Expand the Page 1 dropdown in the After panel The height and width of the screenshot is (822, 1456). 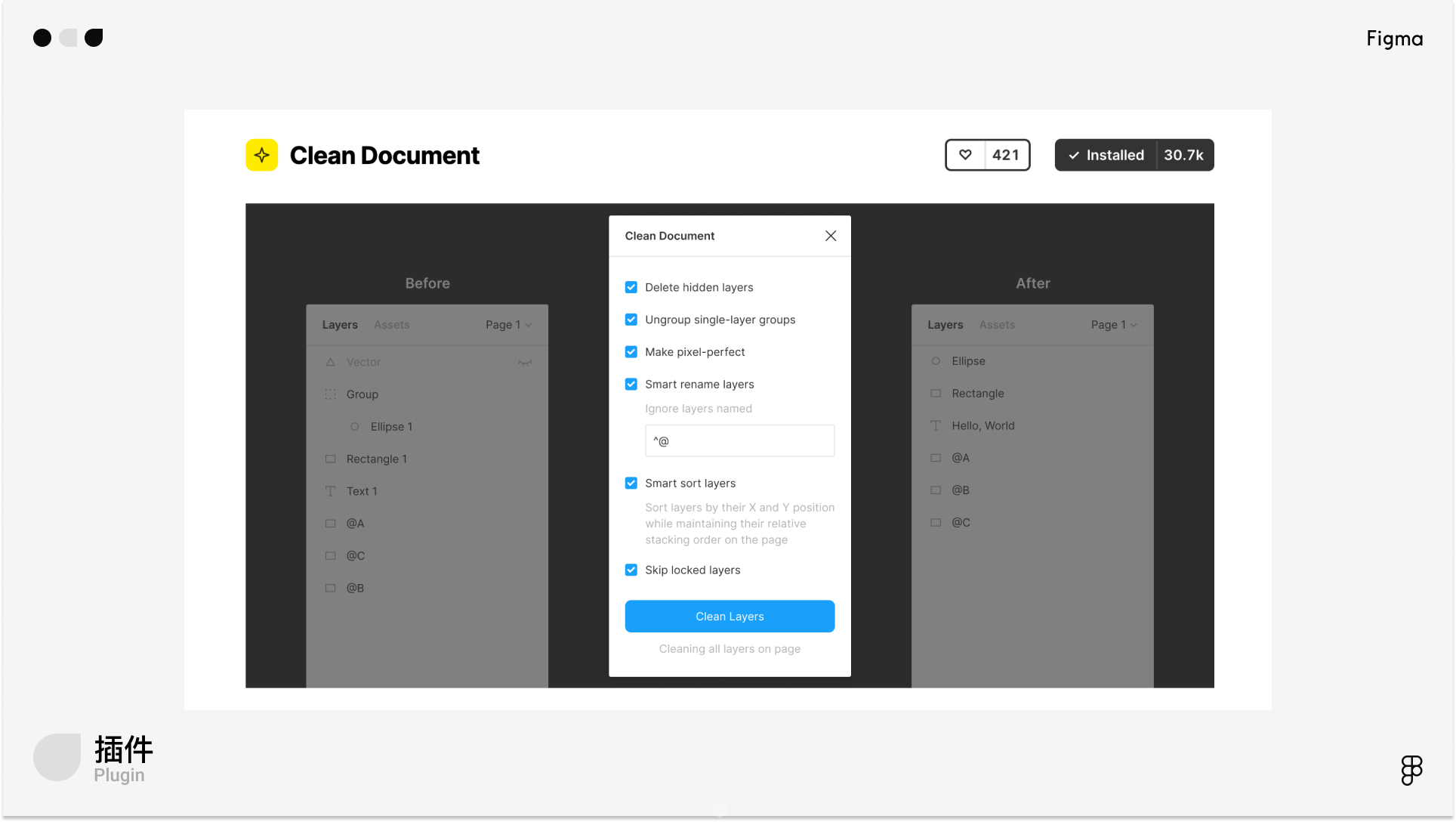(x=1113, y=325)
